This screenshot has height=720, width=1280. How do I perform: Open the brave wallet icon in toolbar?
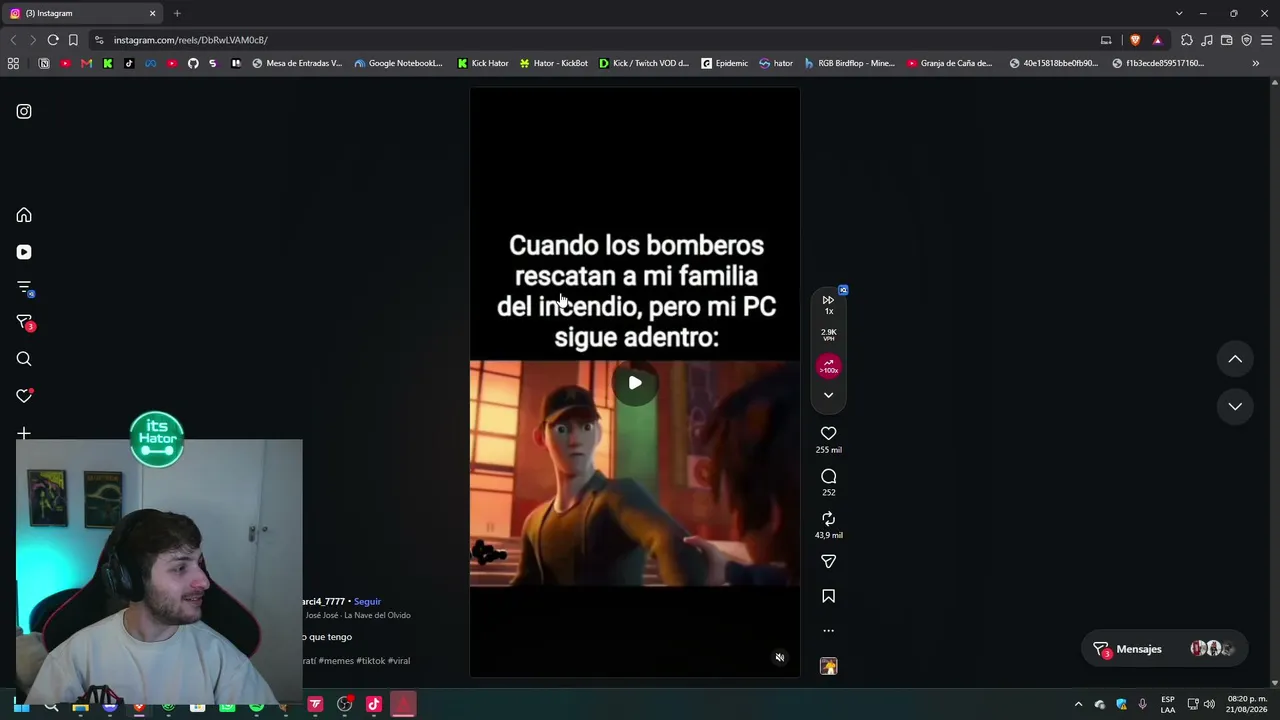[1227, 40]
